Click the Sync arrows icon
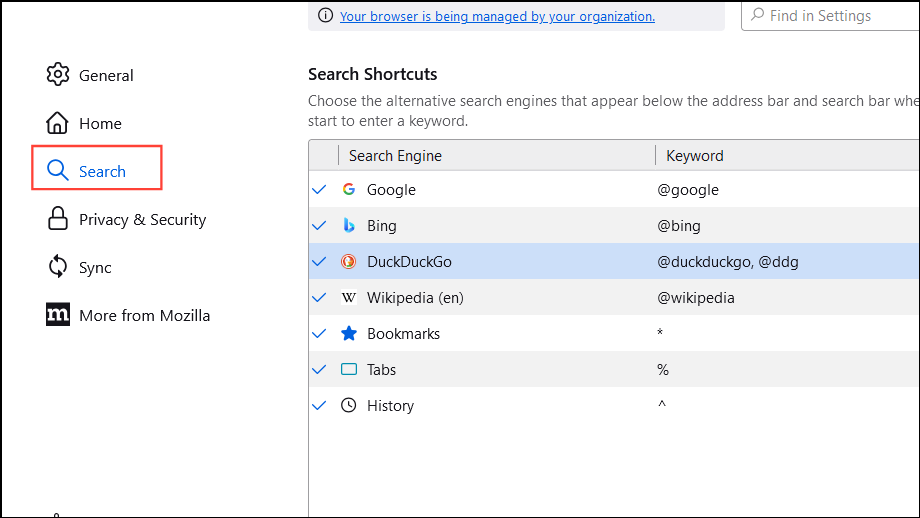This screenshot has width=920, height=518. [x=58, y=267]
